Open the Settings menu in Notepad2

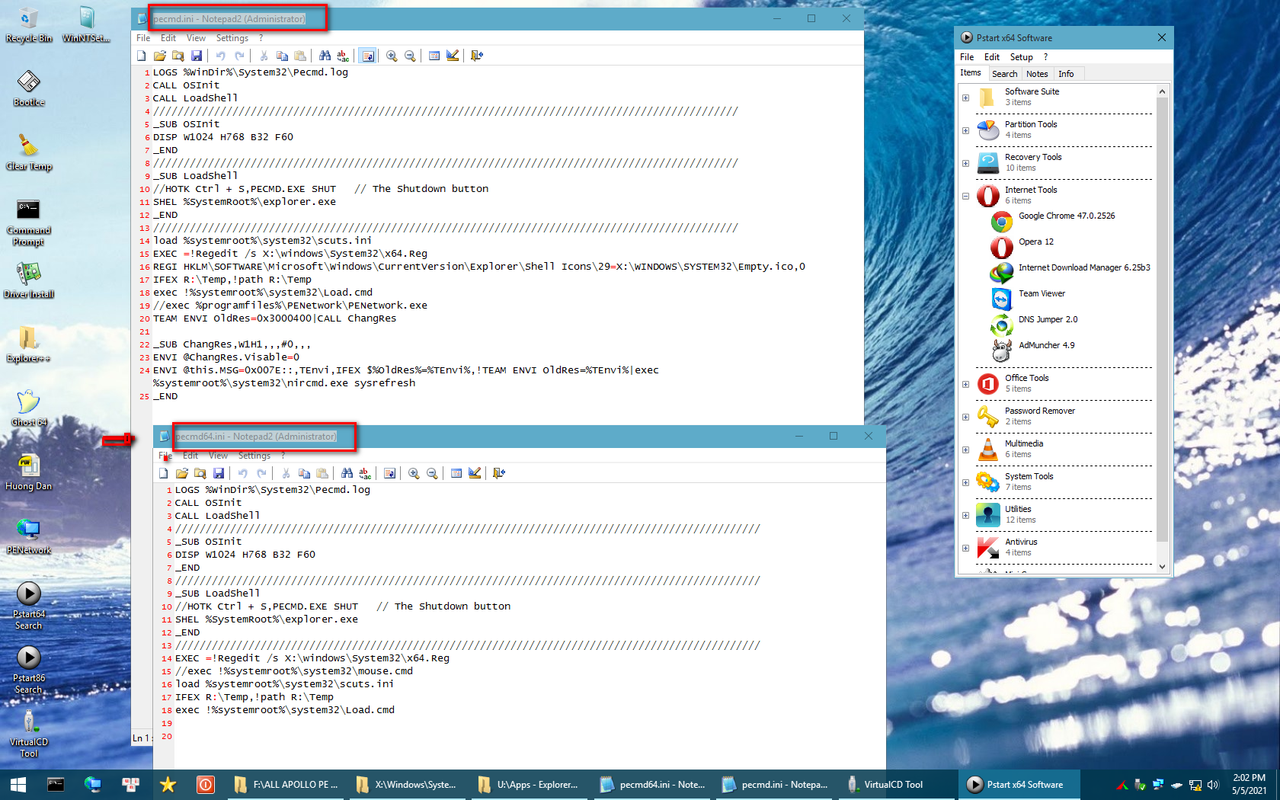[x=232, y=37]
